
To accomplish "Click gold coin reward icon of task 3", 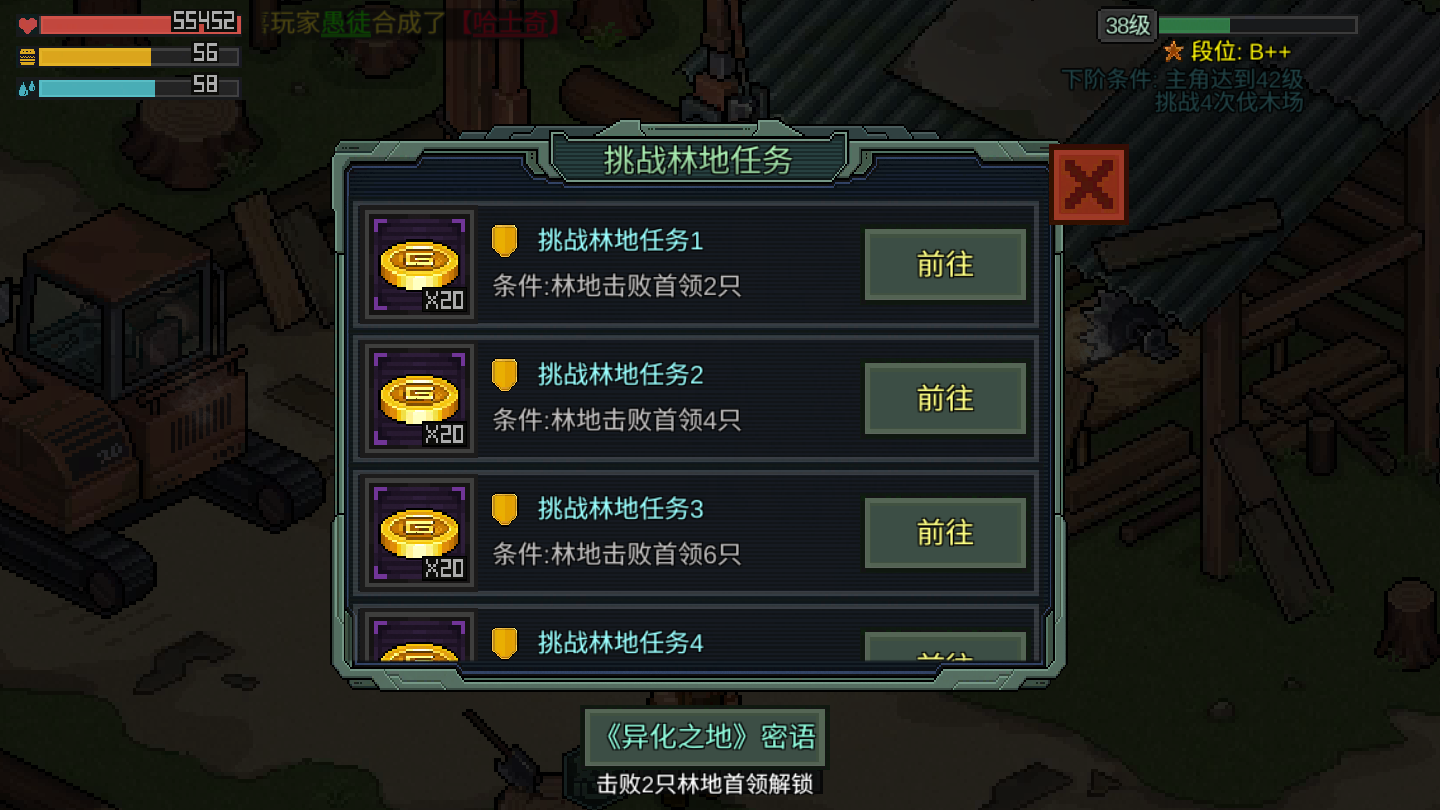I will [x=420, y=533].
